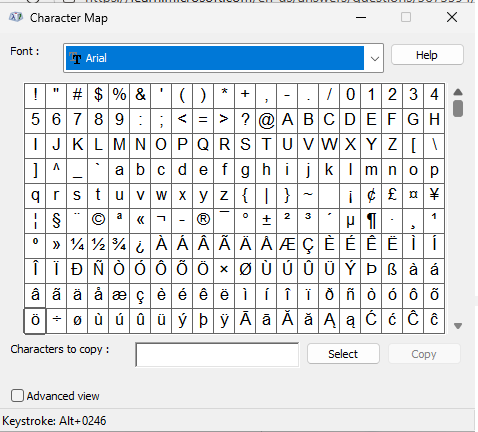Choose the question mark ? cell
The height and width of the screenshot is (432, 478).
point(245,120)
